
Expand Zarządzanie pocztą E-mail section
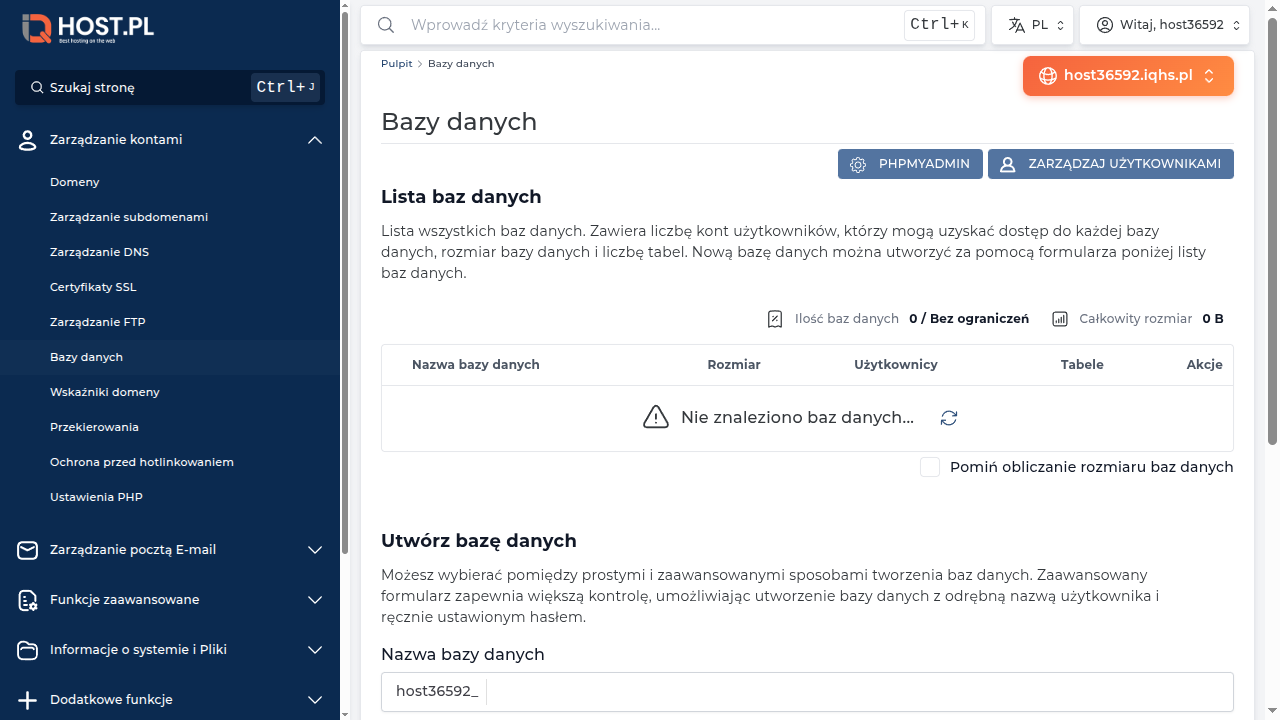click(x=315, y=550)
